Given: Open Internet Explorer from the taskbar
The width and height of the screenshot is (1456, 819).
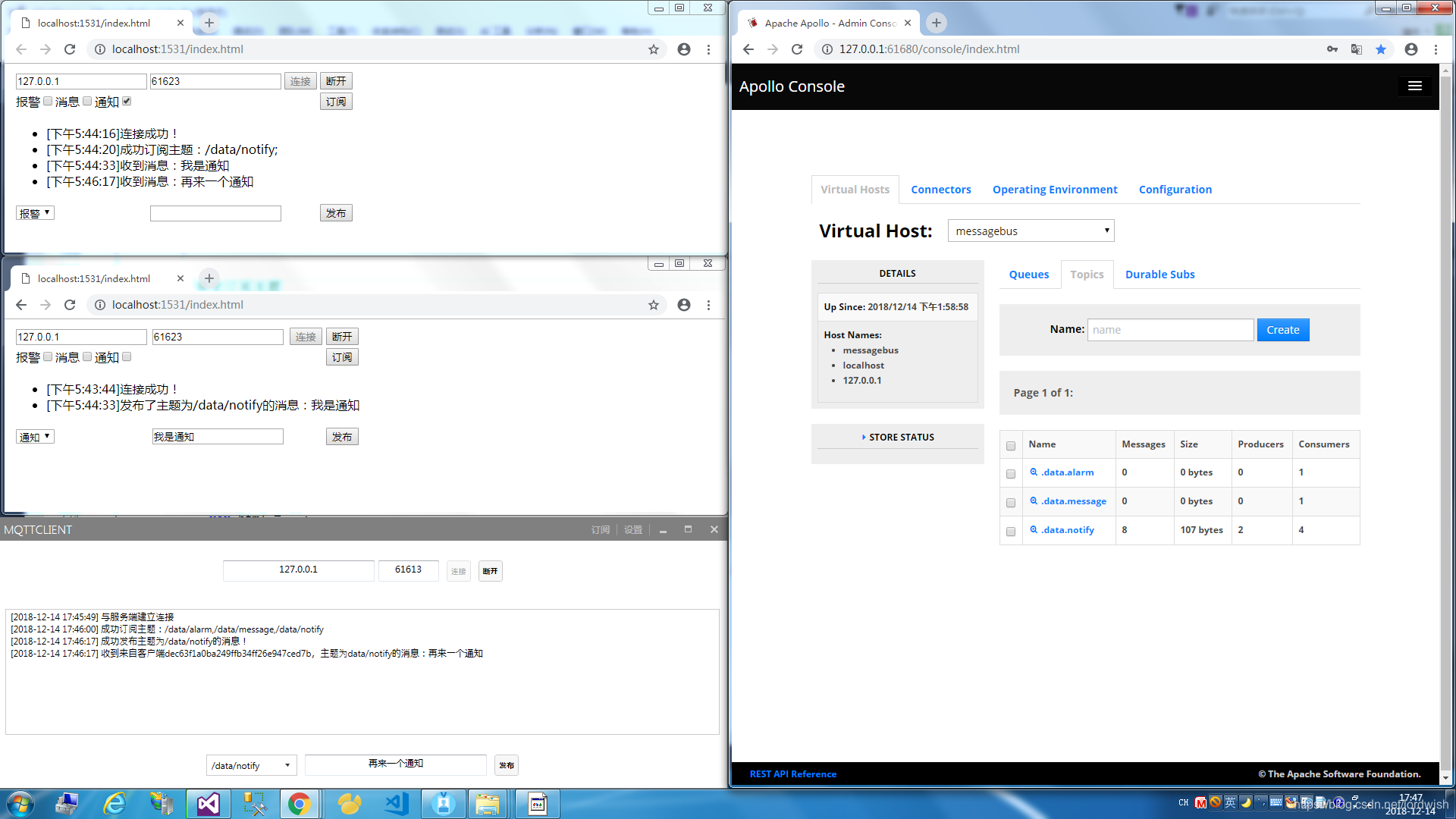Looking at the screenshot, I should click(115, 804).
